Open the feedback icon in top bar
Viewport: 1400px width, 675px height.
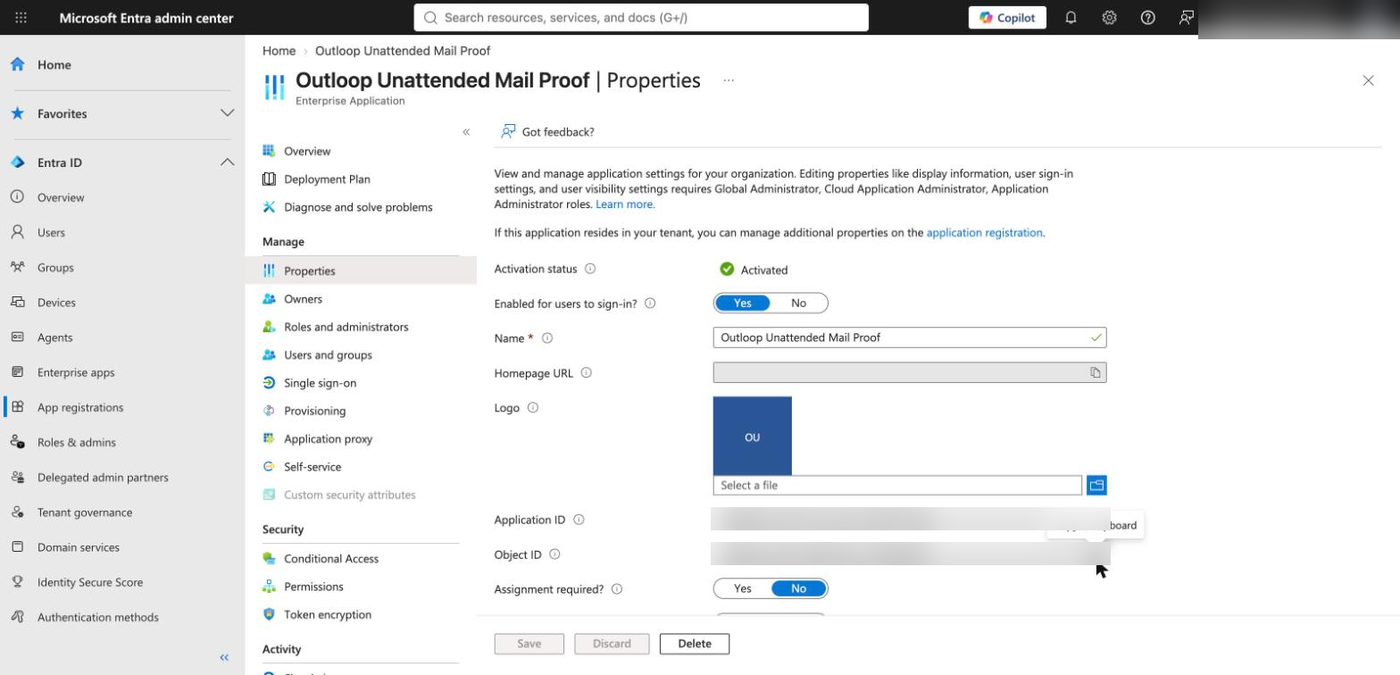[1186, 18]
